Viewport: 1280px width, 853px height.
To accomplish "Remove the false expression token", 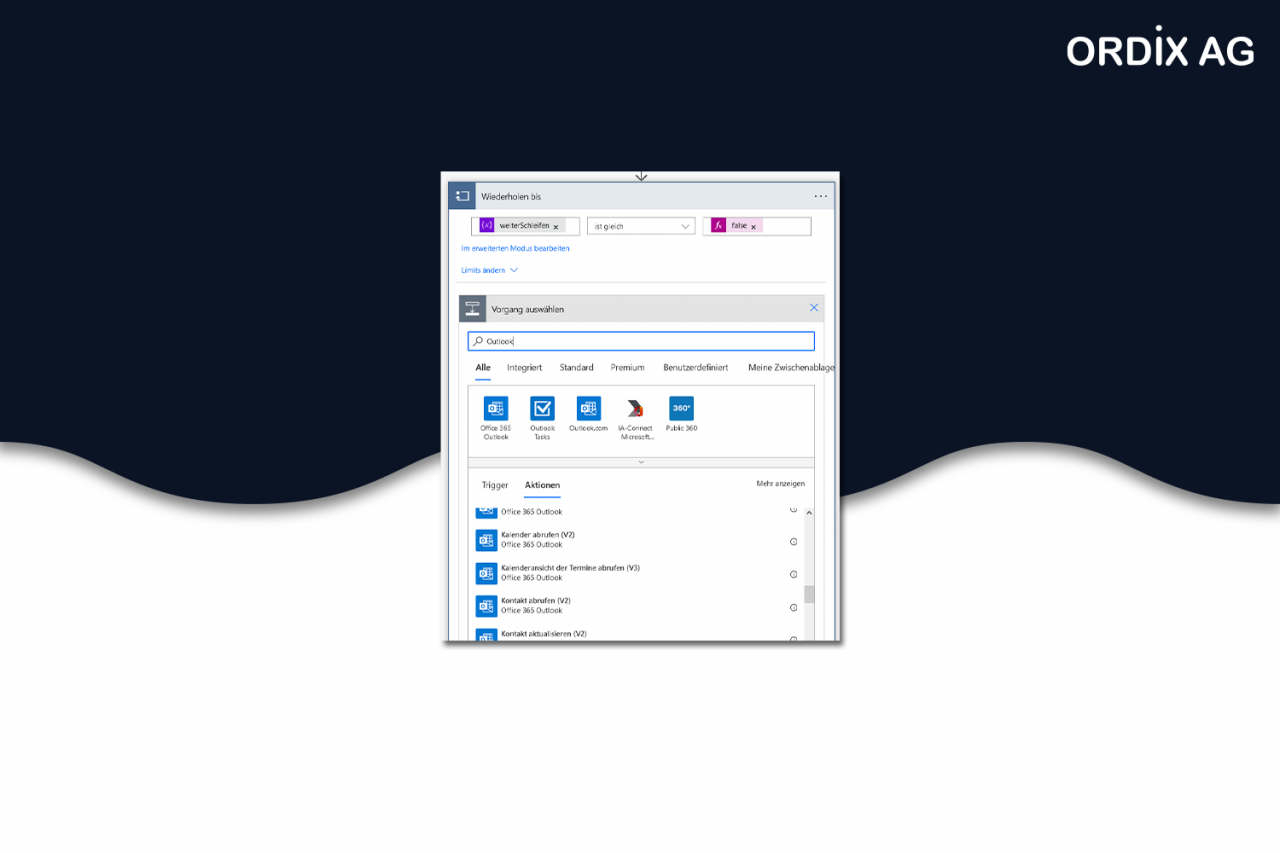I will pyautogui.click(x=753, y=227).
